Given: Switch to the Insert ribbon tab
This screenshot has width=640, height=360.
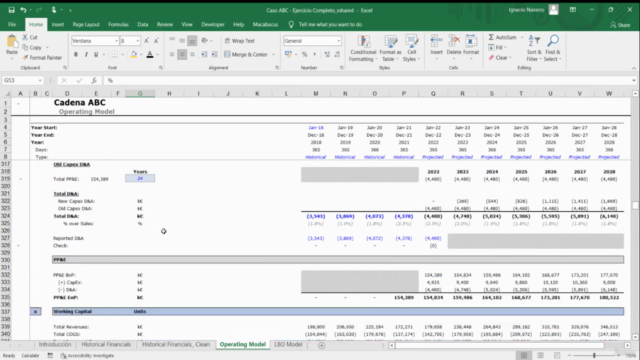Looking at the screenshot, I should pos(58,24).
